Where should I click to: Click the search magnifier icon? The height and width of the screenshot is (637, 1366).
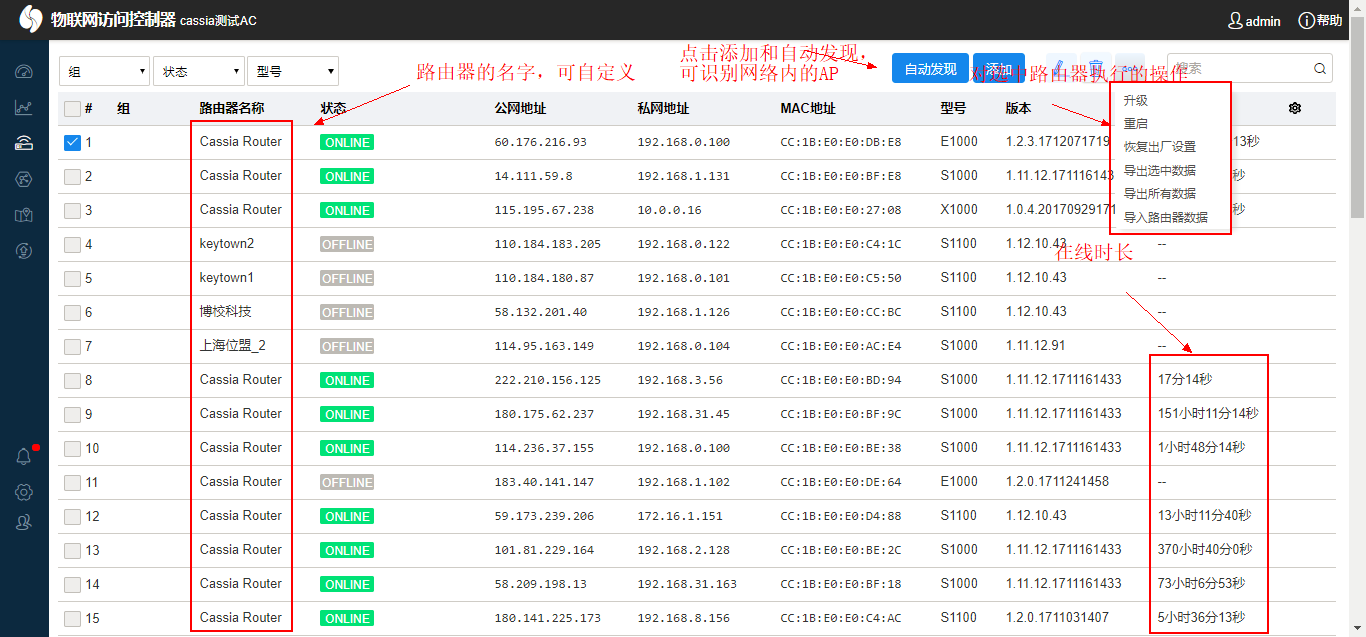(x=1320, y=69)
